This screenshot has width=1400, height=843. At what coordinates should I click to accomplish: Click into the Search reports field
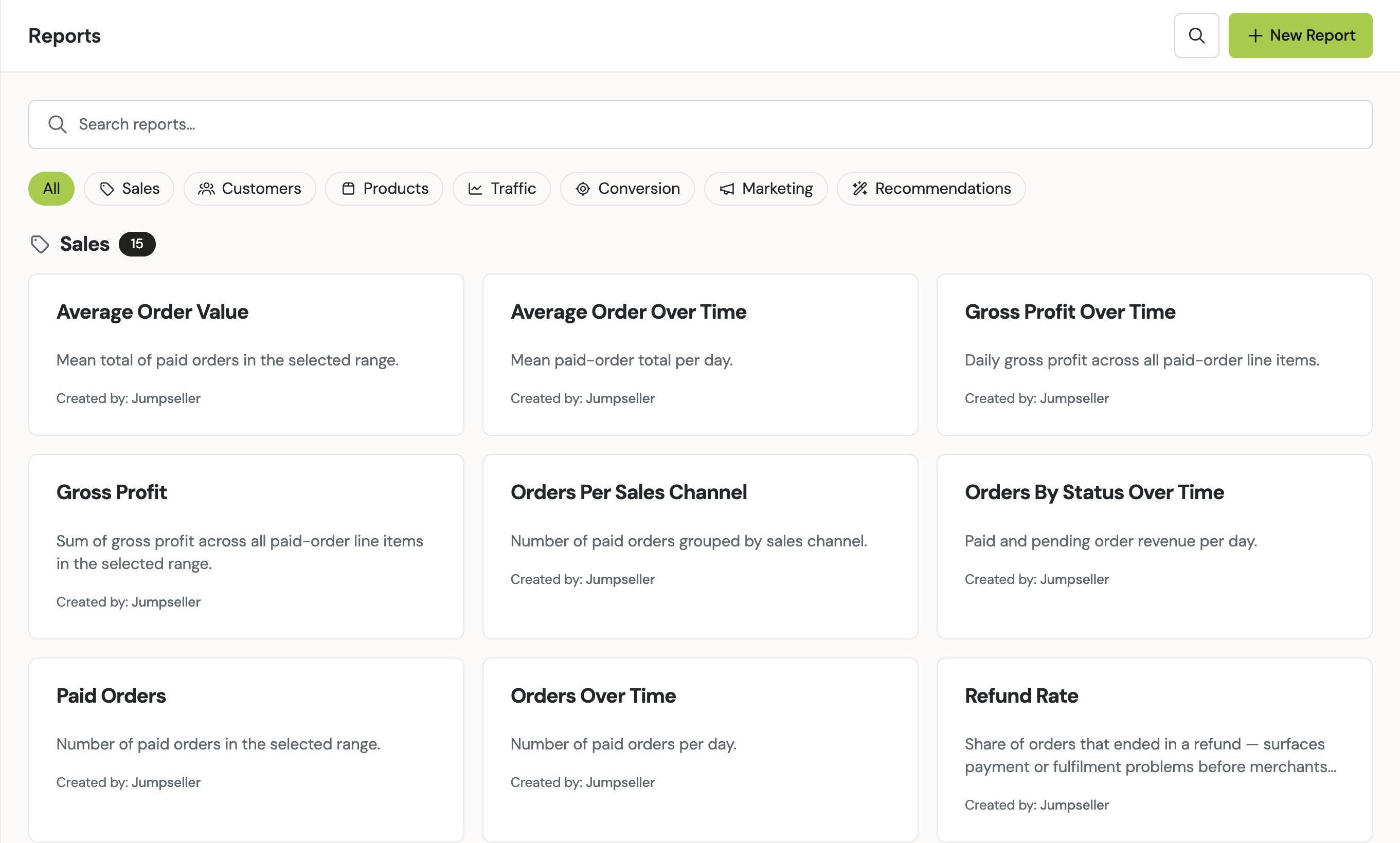(700, 124)
